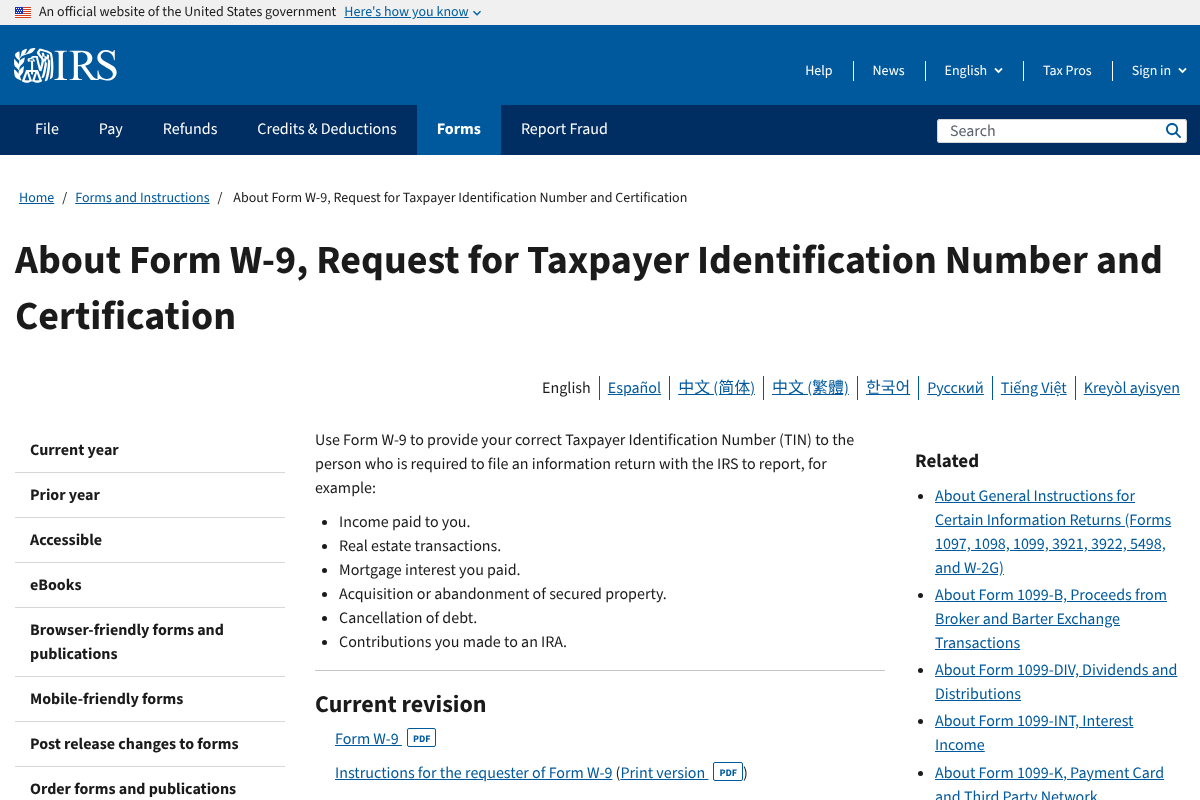The image size is (1200, 800).
Task: Open eBooks in sidebar
Action: tap(150, 585)
